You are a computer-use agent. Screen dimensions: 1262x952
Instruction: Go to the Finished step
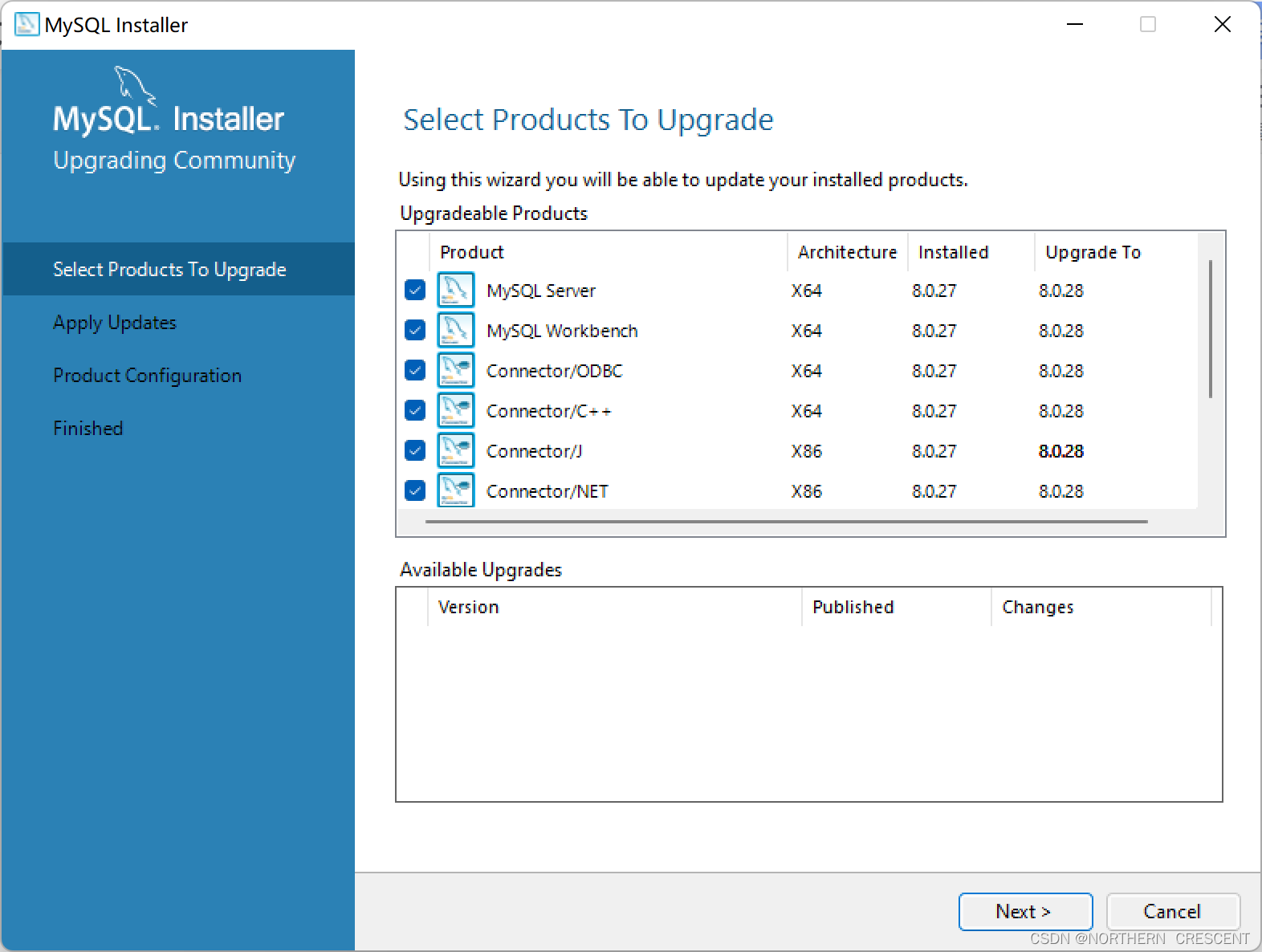click(x=88, y=428)
